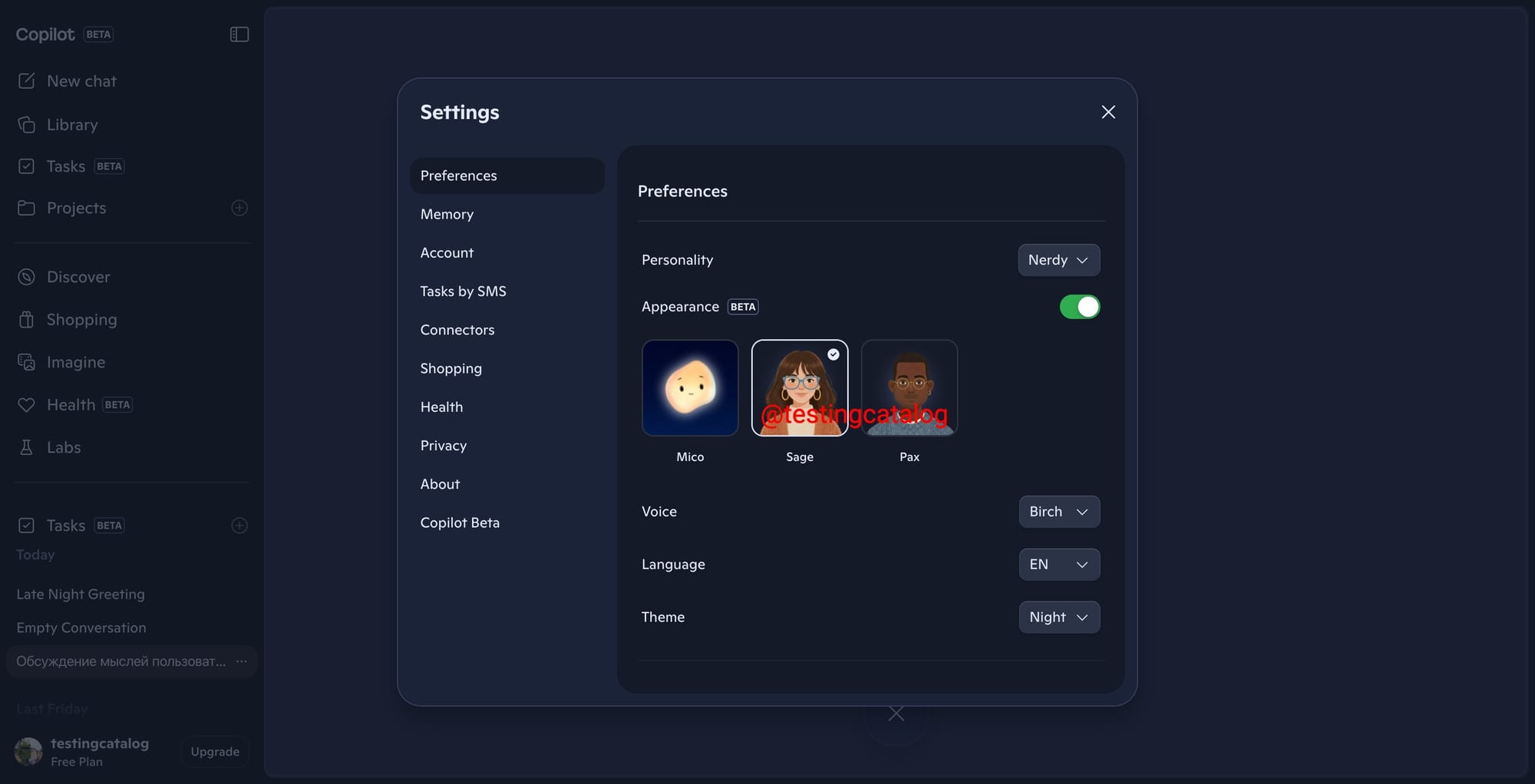The width and height of the screenshot is (1535, 784).
Task: Open the Personality Nerdy dropdown
Action: 1058,260
